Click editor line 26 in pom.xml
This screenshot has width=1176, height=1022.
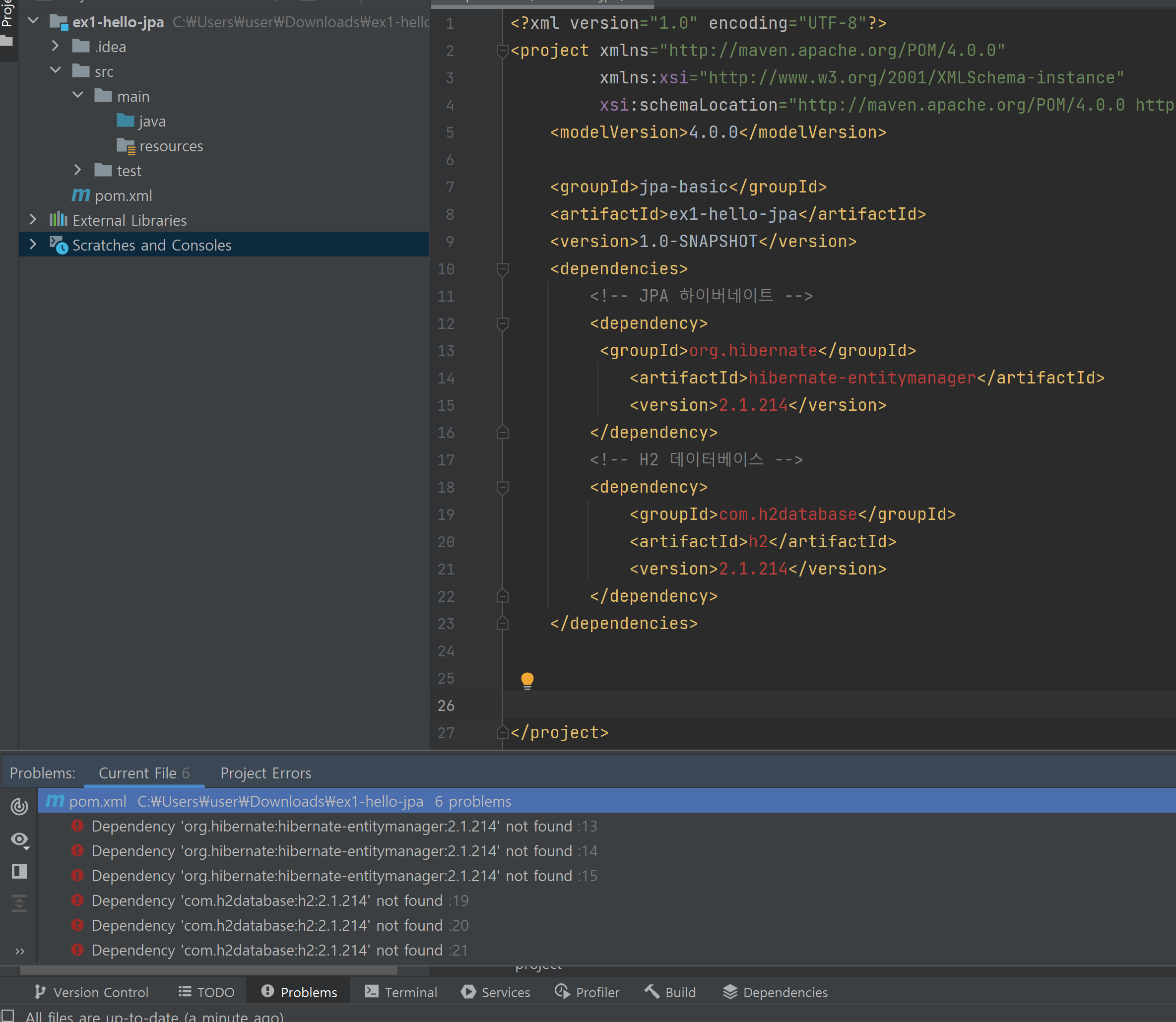coord(839,705)
